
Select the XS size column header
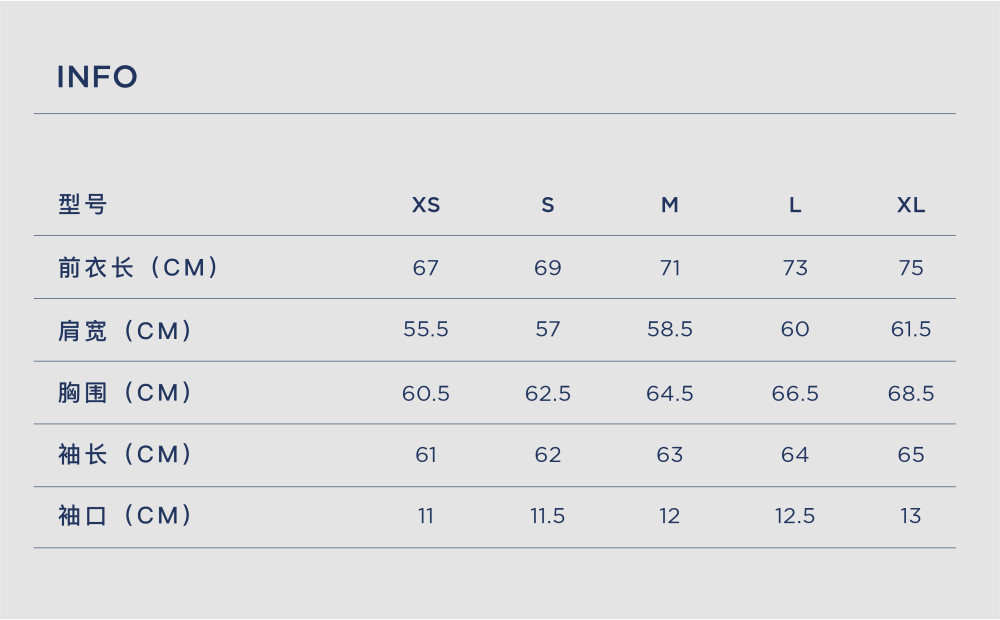pos(426,205)
